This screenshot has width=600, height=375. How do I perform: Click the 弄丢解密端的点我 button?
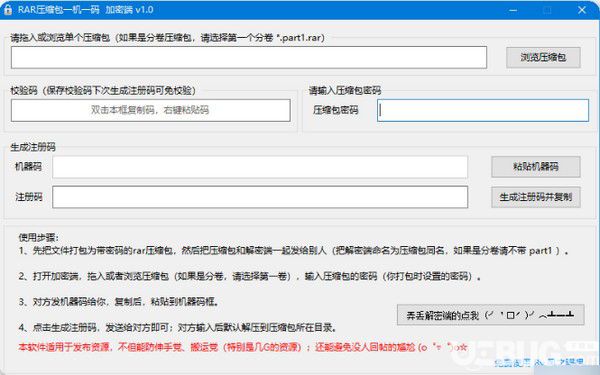491,315
